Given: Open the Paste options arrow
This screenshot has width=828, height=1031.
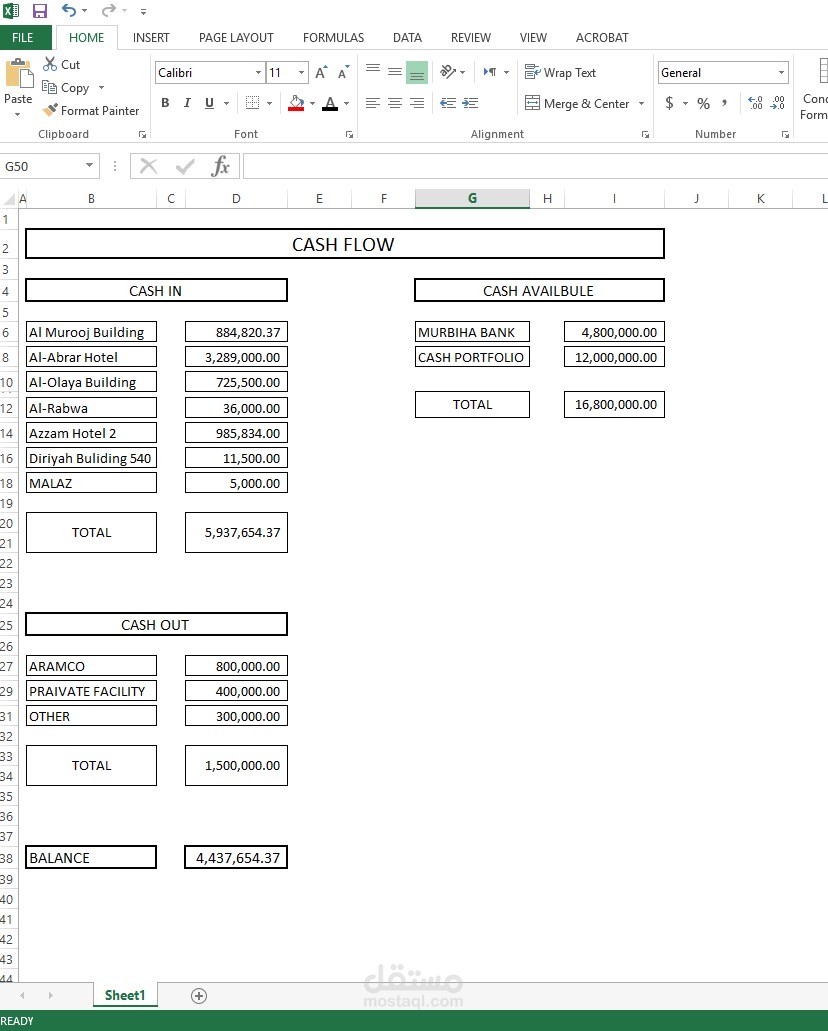Looking at the screenshot, I should 18,114.
